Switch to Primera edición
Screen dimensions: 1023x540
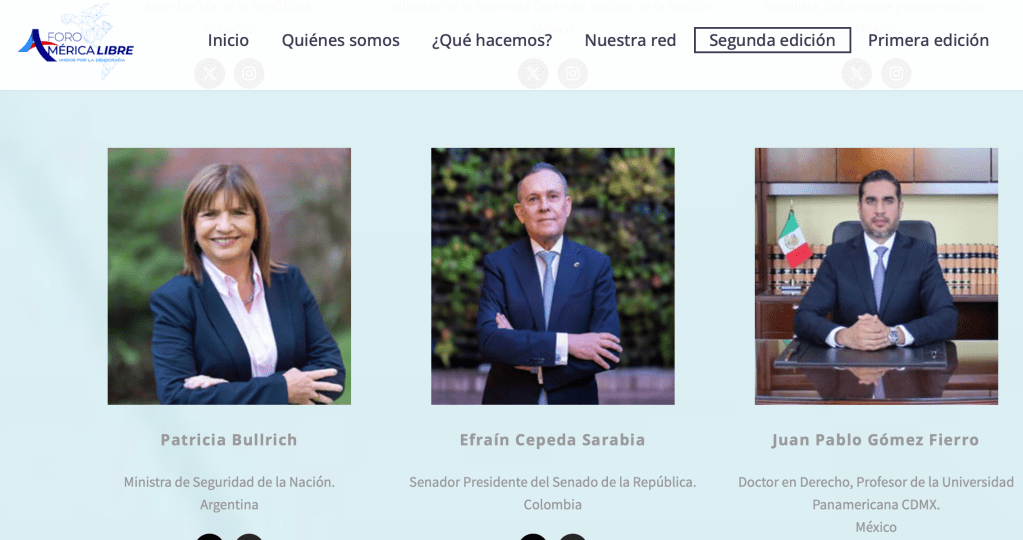928,40
